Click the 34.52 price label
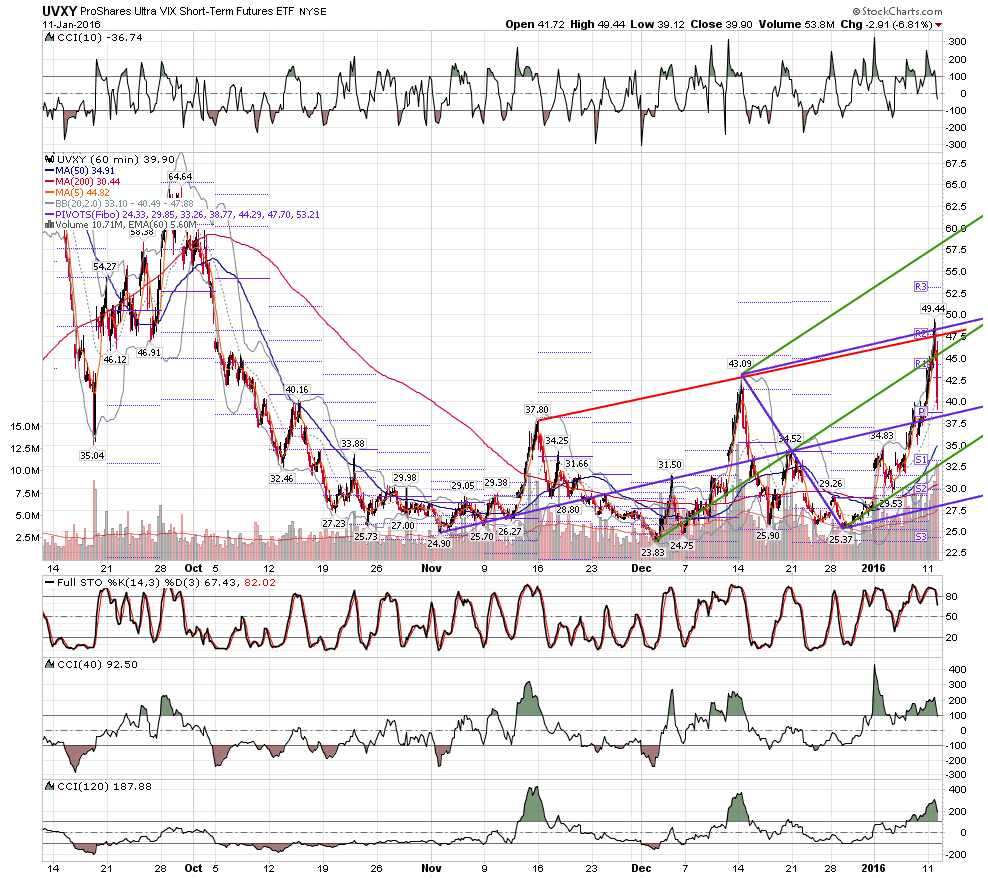 pyautogui.click(x=790, y=438)
